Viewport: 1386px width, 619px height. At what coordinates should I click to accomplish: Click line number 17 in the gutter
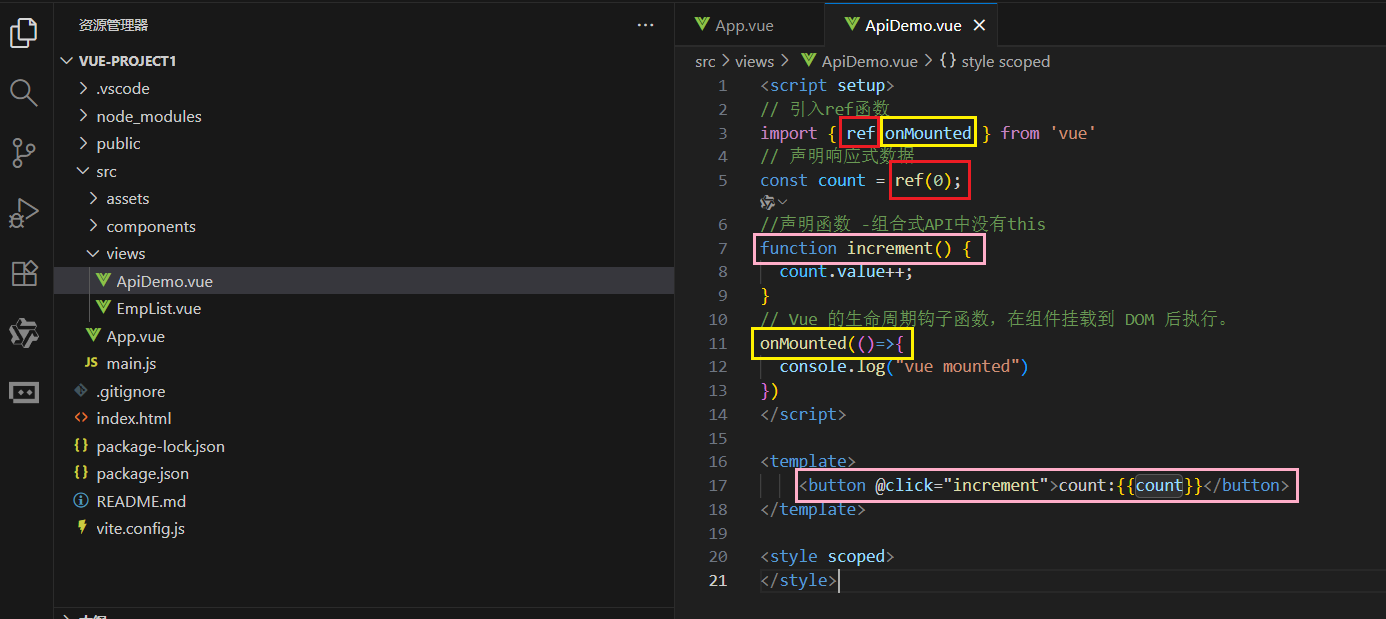718,486
